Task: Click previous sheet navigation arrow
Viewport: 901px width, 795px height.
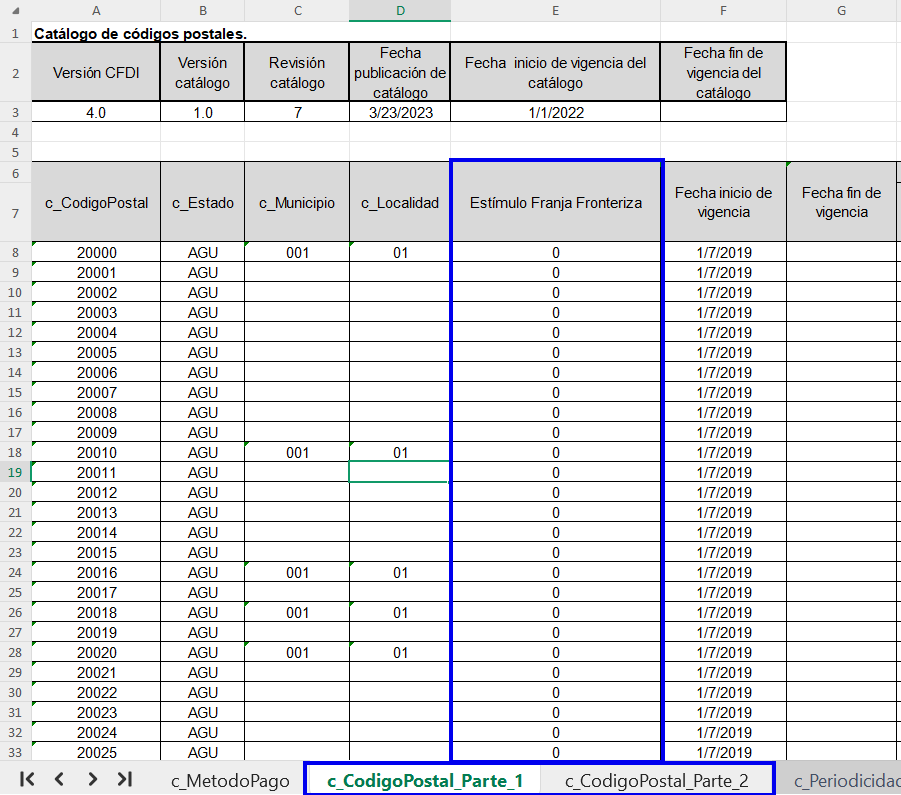Action: [x=59, y=779]
